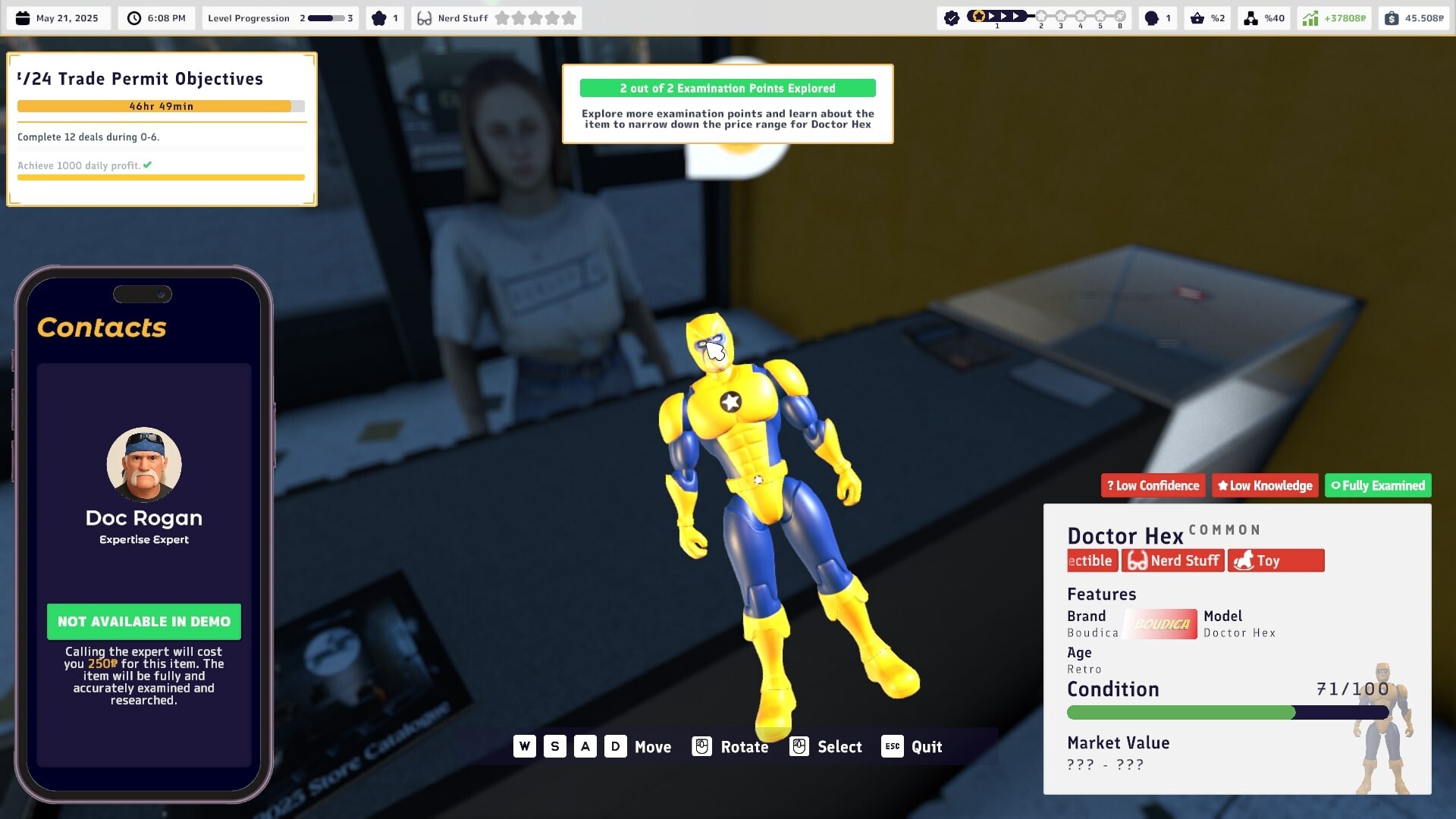Click the calendar icon showing May 21

pos(23,17)
